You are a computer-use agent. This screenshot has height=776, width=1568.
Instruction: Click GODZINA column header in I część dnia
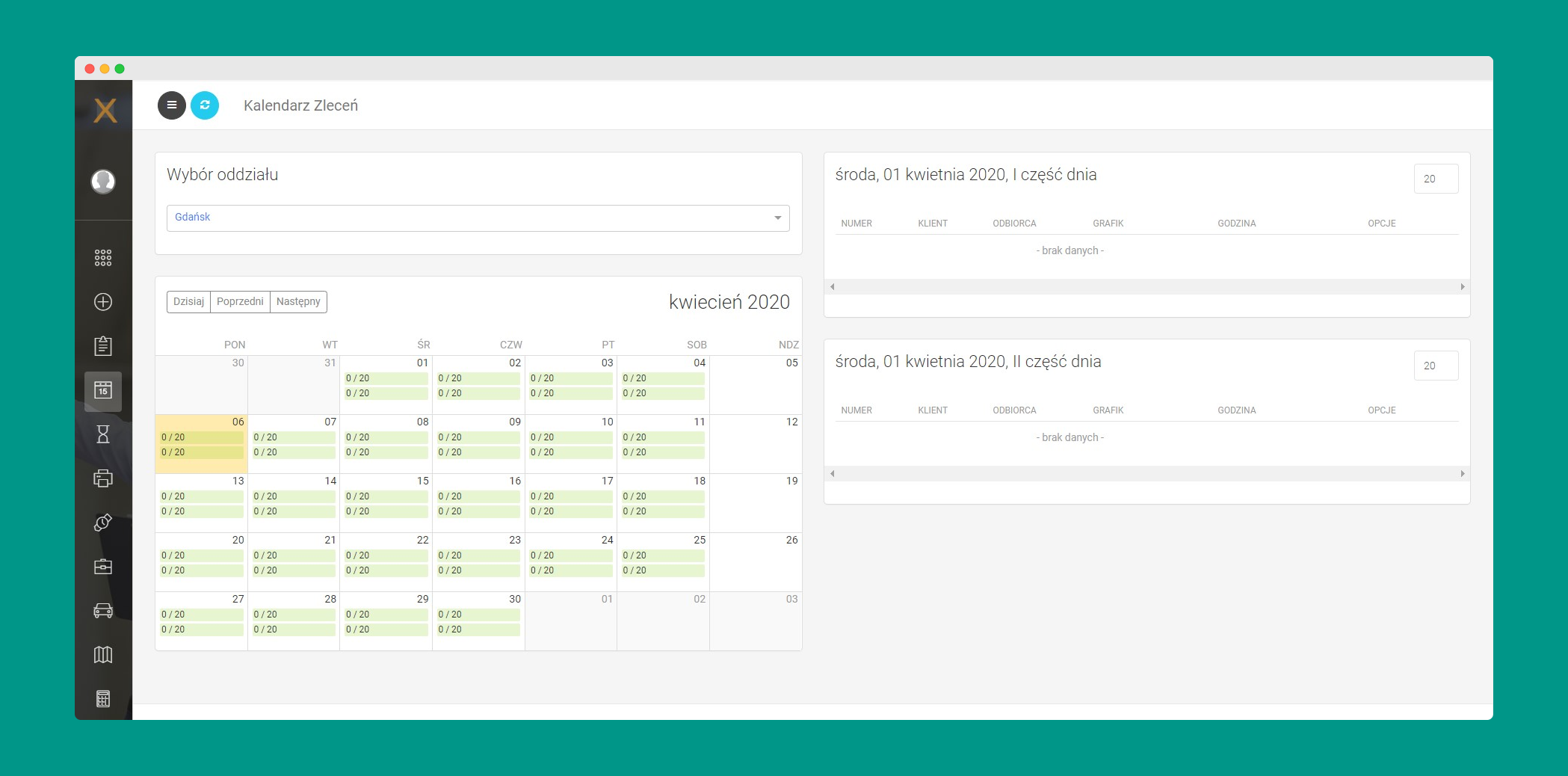[1237, 224]
